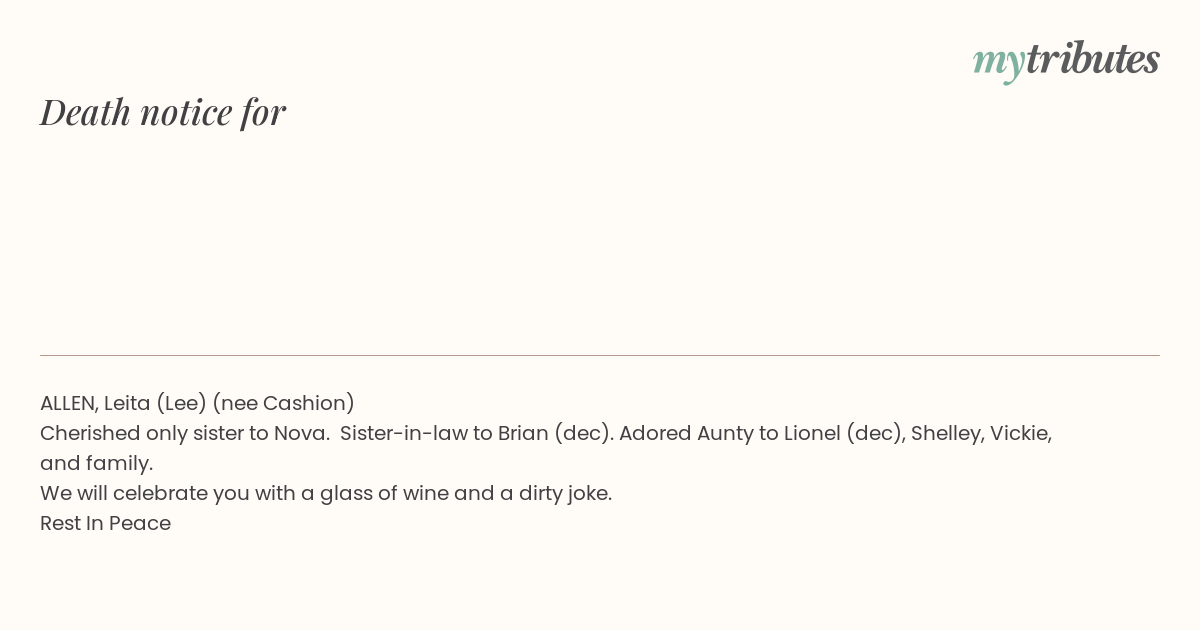1200x630 pixels.
Task: Click the horizontal divider line
Action: (600, 355)
